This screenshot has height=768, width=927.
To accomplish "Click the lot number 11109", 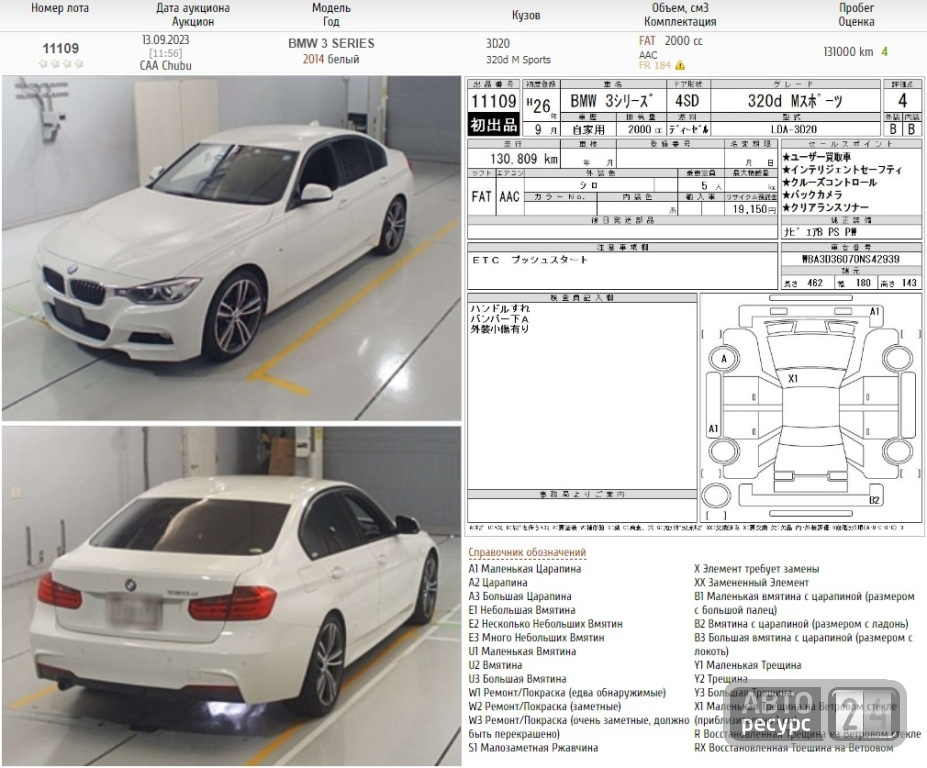I will 60,48.
